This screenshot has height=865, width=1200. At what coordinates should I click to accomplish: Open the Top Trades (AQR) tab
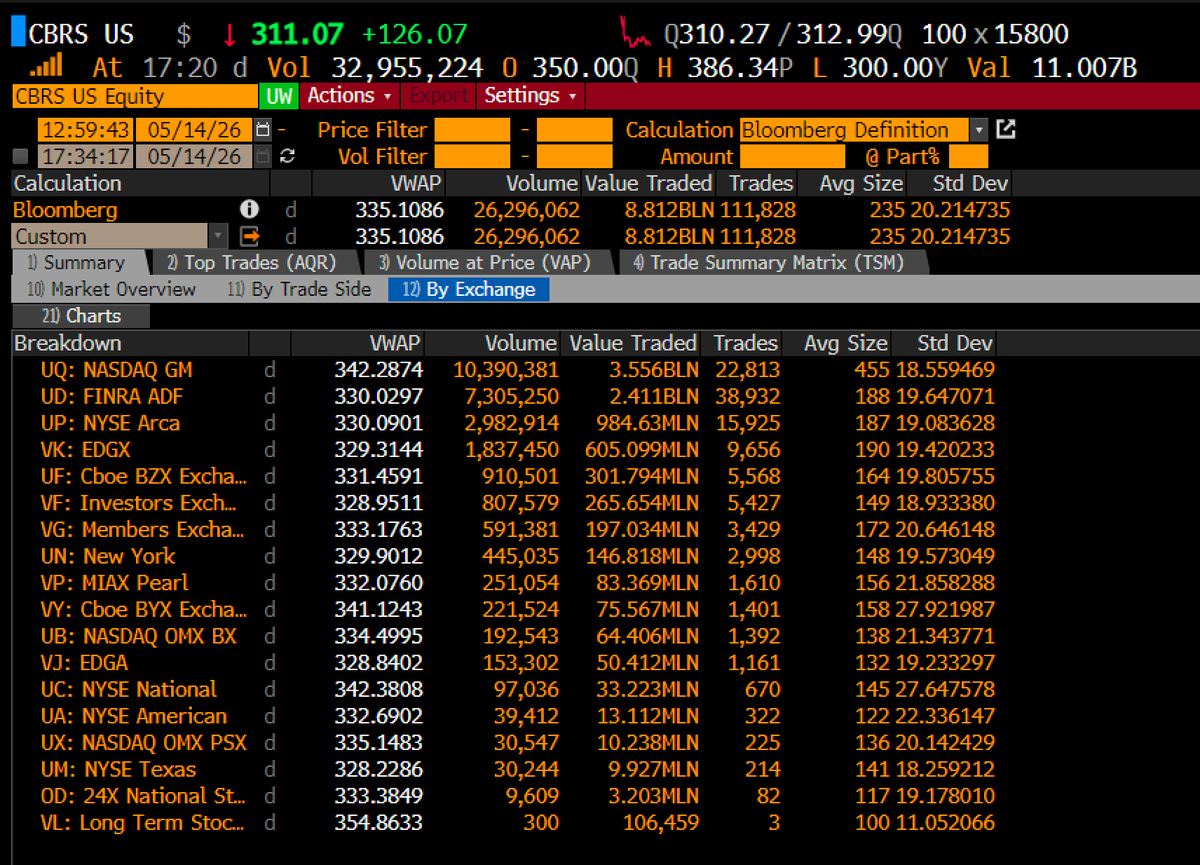click(251, 263)
